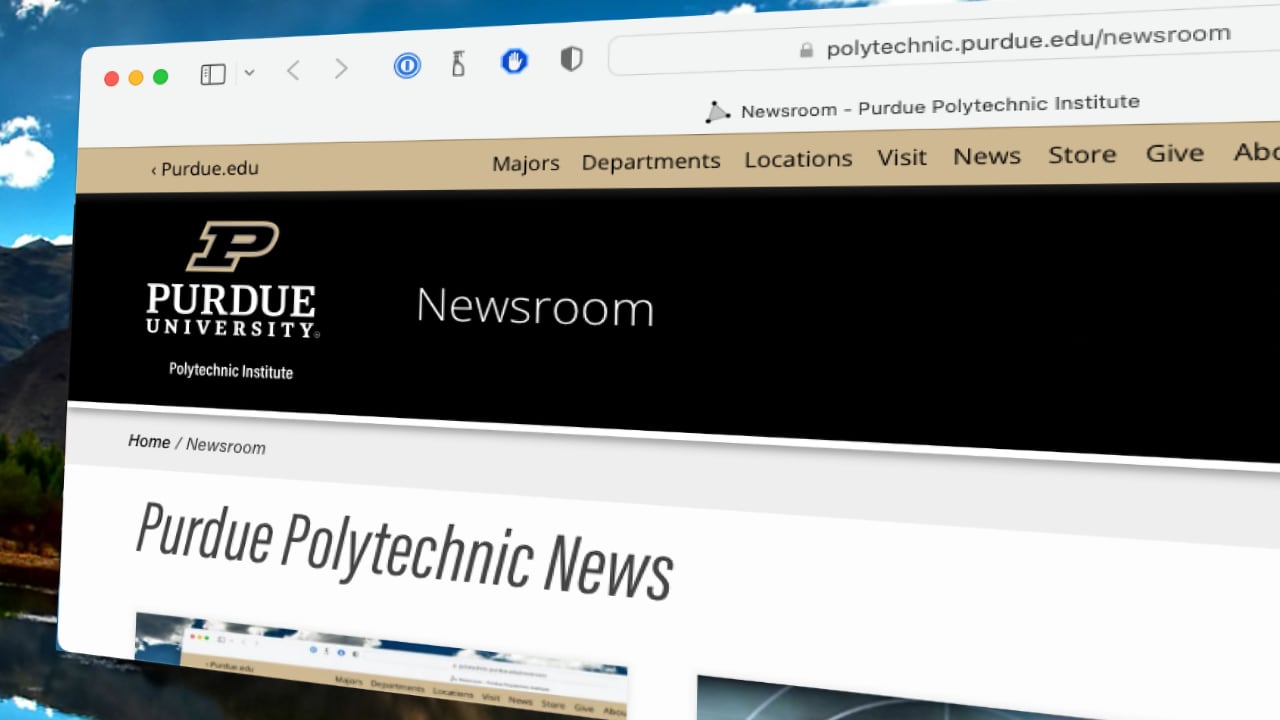Image resolution: width=1280 pixels, height=720 pixels.
Task: Open the sidebar tab group dropdown chevron
Action: click(x=249, y=72)
